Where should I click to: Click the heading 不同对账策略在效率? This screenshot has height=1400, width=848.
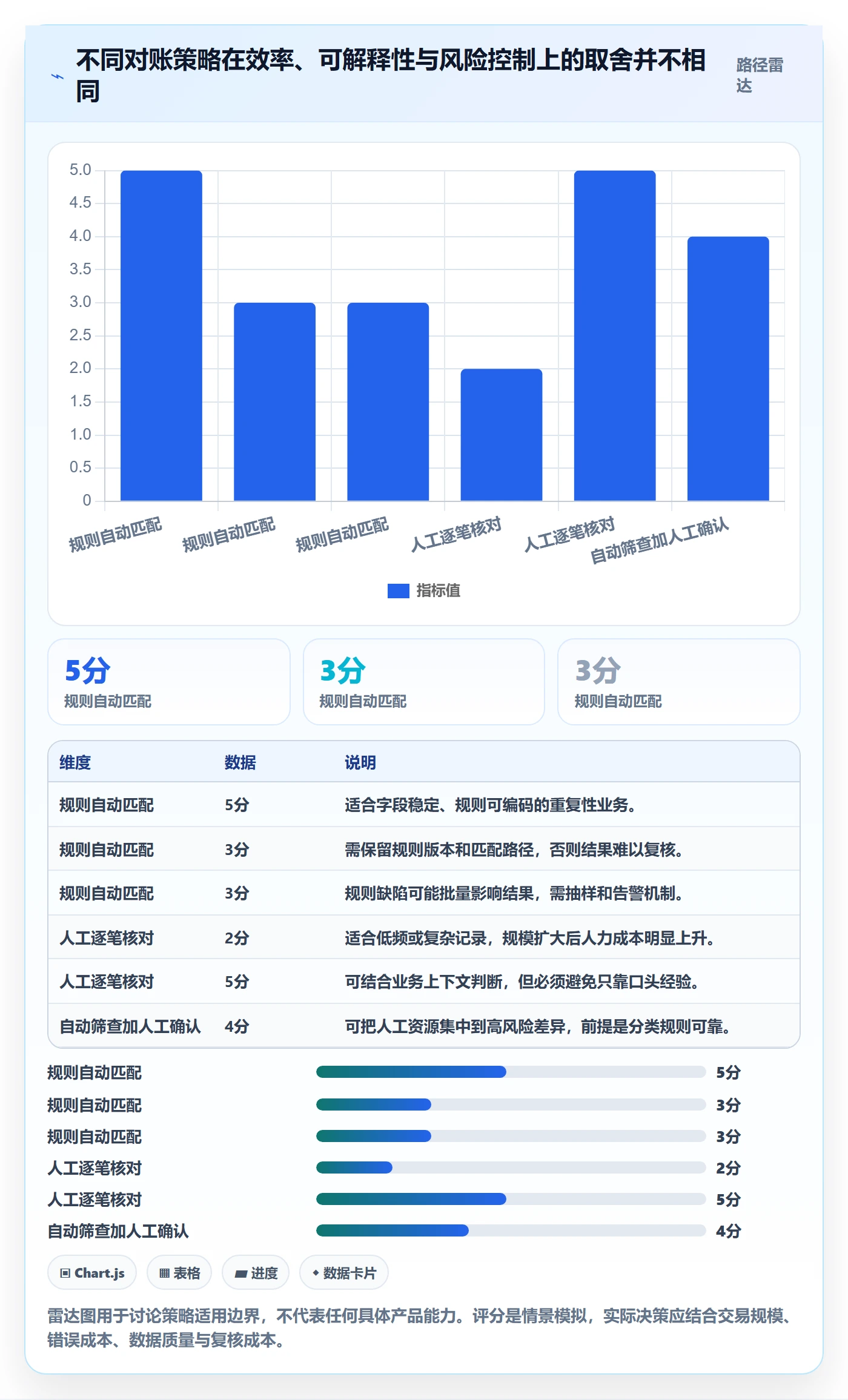pos(391,76)
